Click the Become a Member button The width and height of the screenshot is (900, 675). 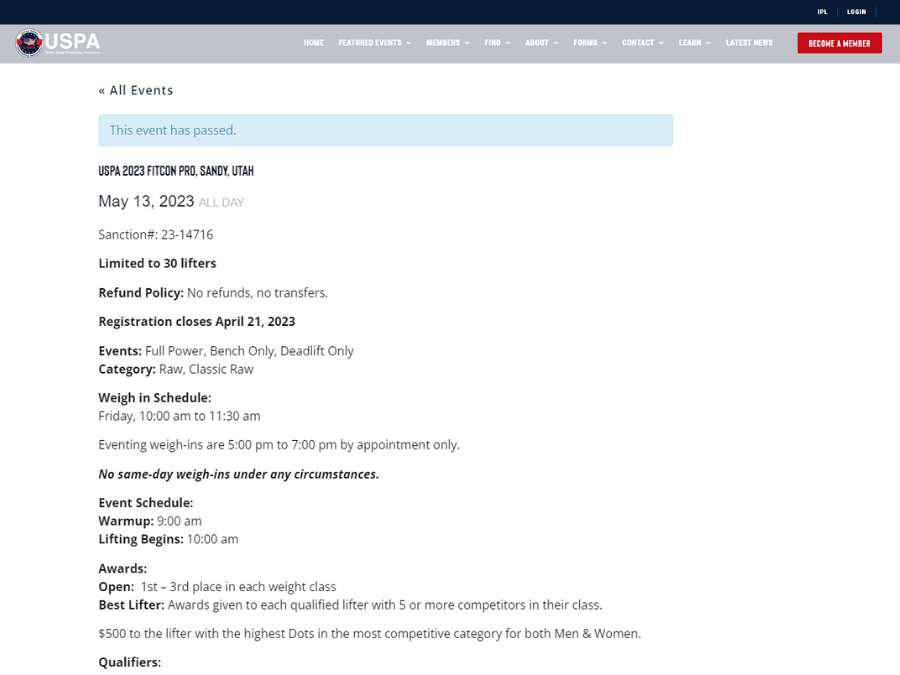(839, 43)
